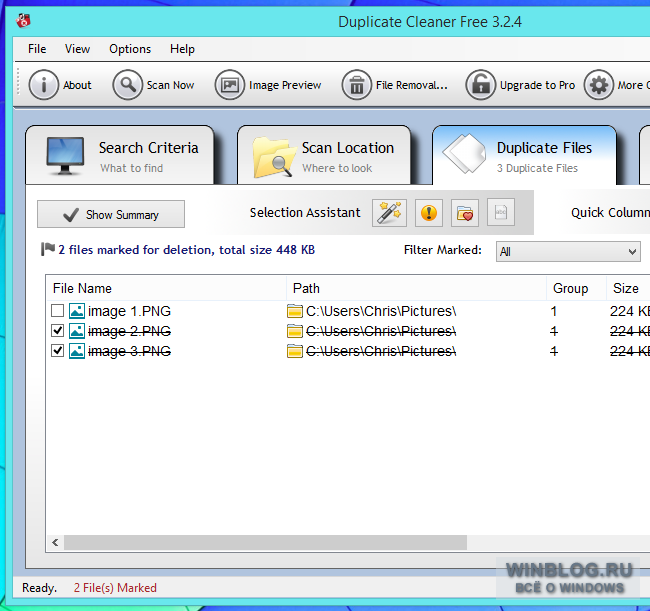This screenshot has height=611, width=650.
Task: Open the Help menu
Action: [x=182, y=49]
